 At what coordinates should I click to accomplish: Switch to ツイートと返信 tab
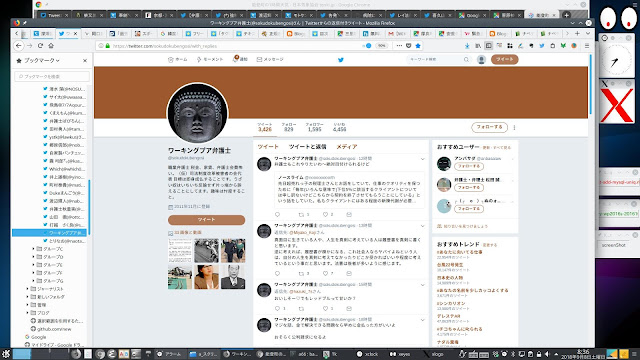pyautogui.click(x=308, y=147)
